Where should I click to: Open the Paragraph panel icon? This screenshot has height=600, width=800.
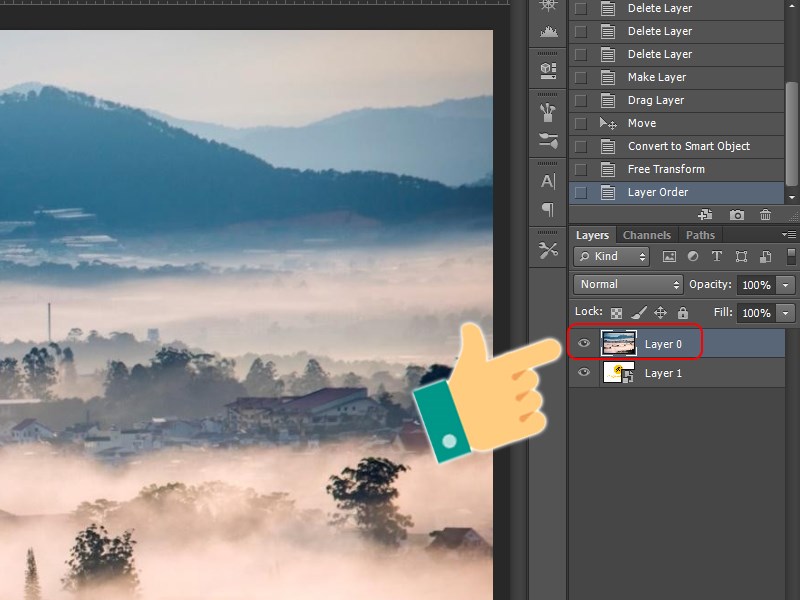click(x=548, y=210)
